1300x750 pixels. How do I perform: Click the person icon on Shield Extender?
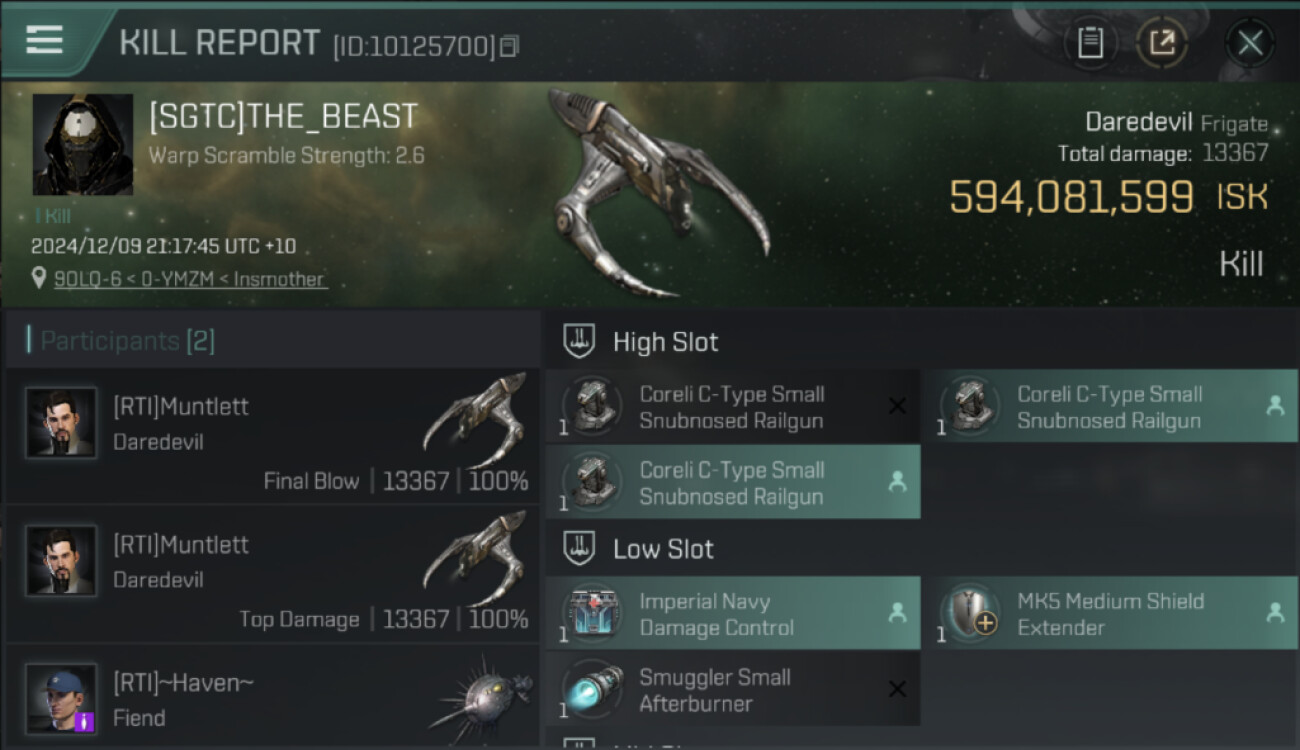[1275, 613]
